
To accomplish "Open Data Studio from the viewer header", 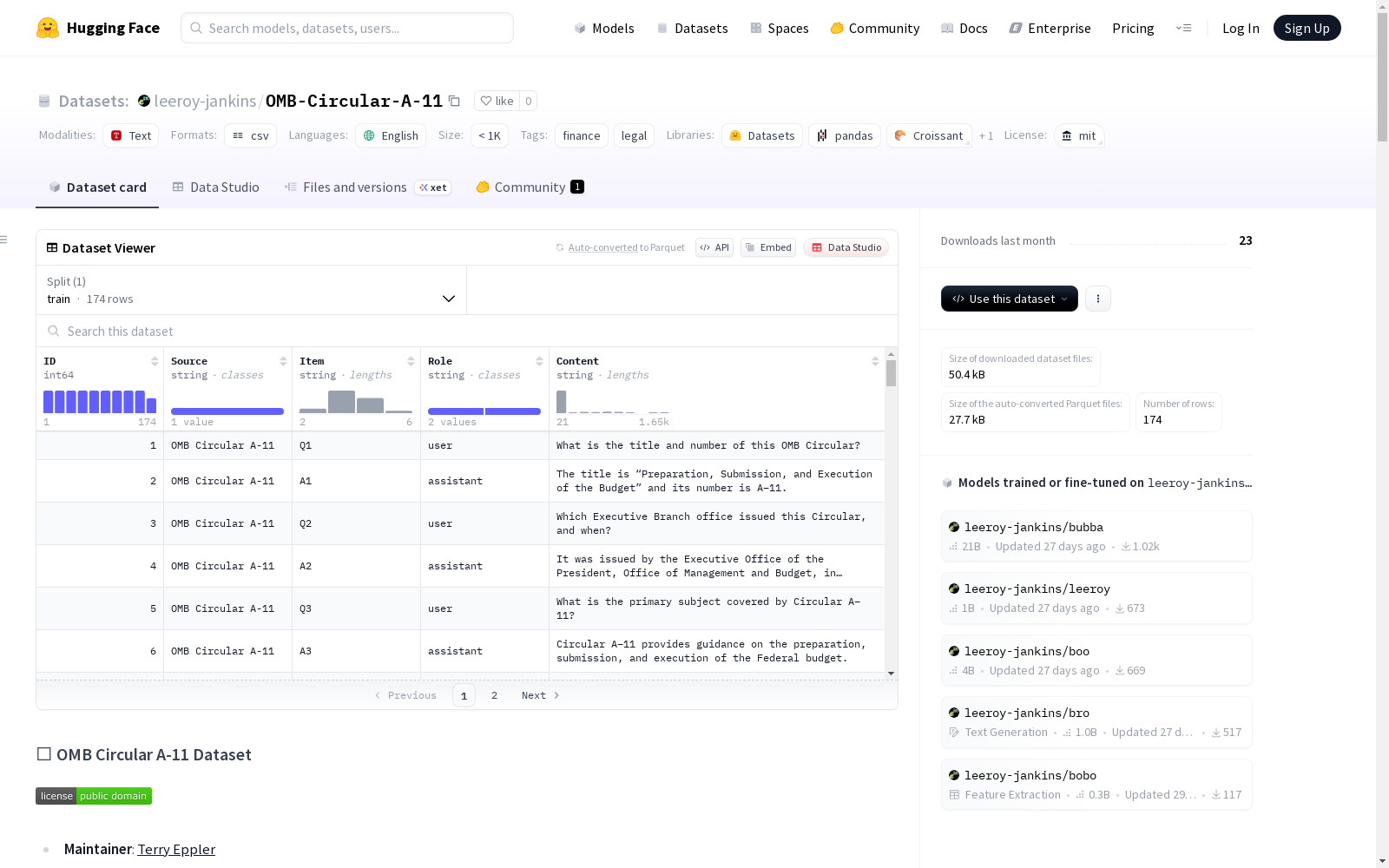I will pos(846,247).
